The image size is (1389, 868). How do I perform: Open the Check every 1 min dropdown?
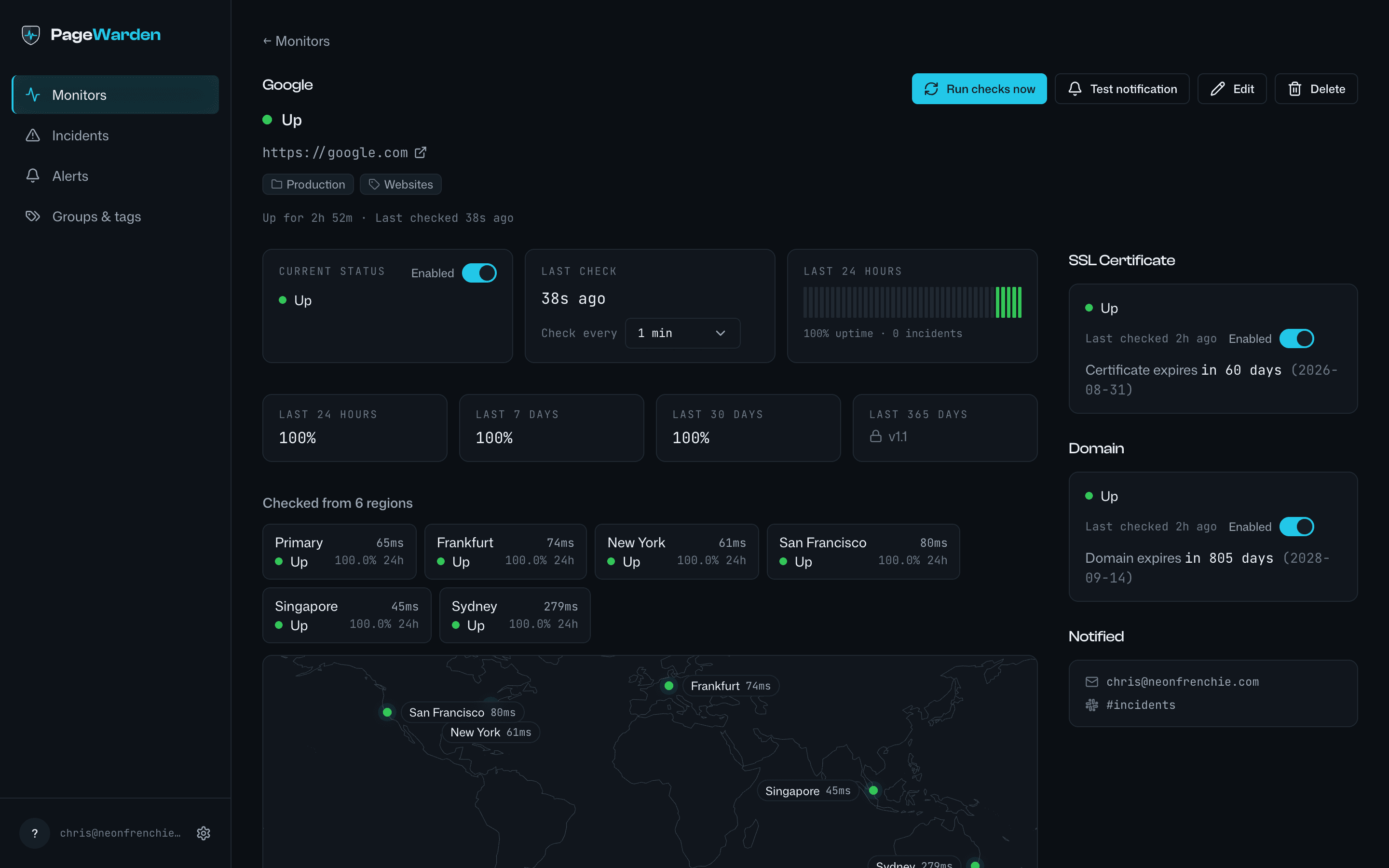pyautogui.click(x=682, y=333)
